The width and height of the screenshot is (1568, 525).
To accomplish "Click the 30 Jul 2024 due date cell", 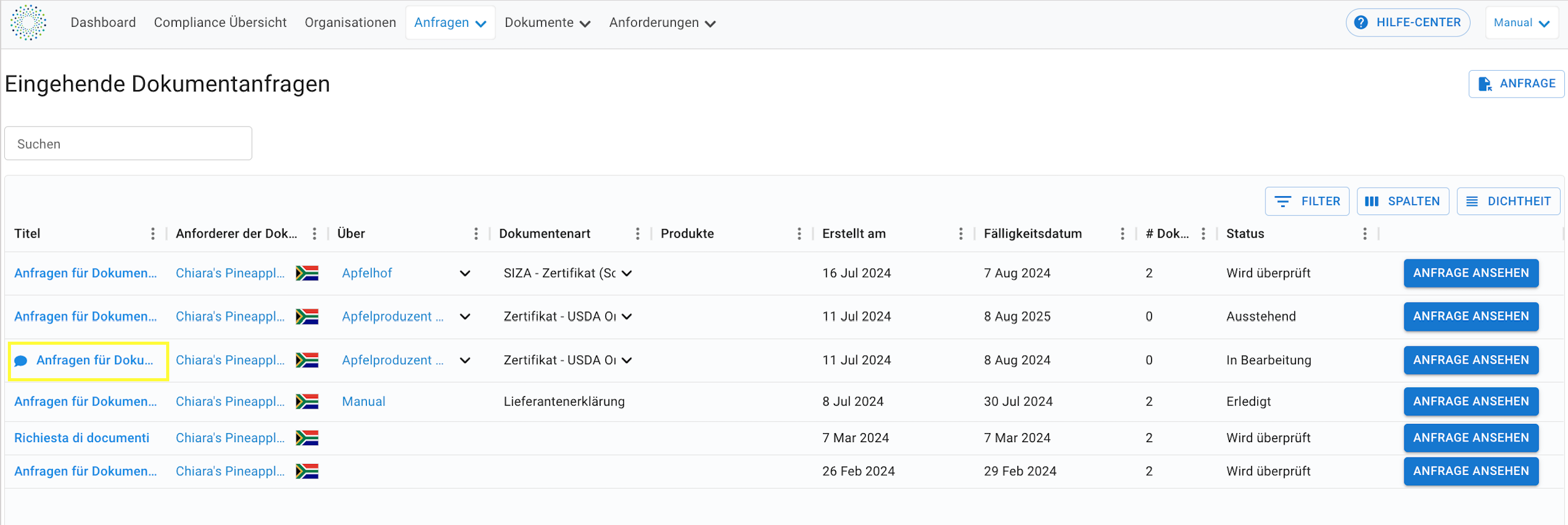I will tap(1018, 402).
